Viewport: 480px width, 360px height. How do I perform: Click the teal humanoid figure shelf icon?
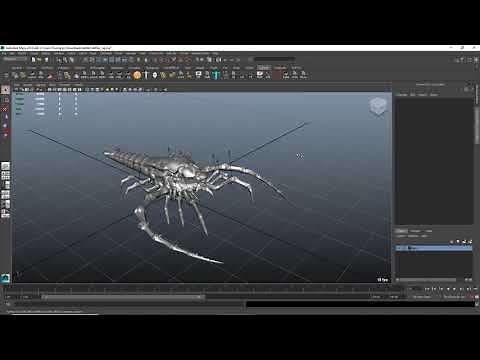[x=216, y=75]
